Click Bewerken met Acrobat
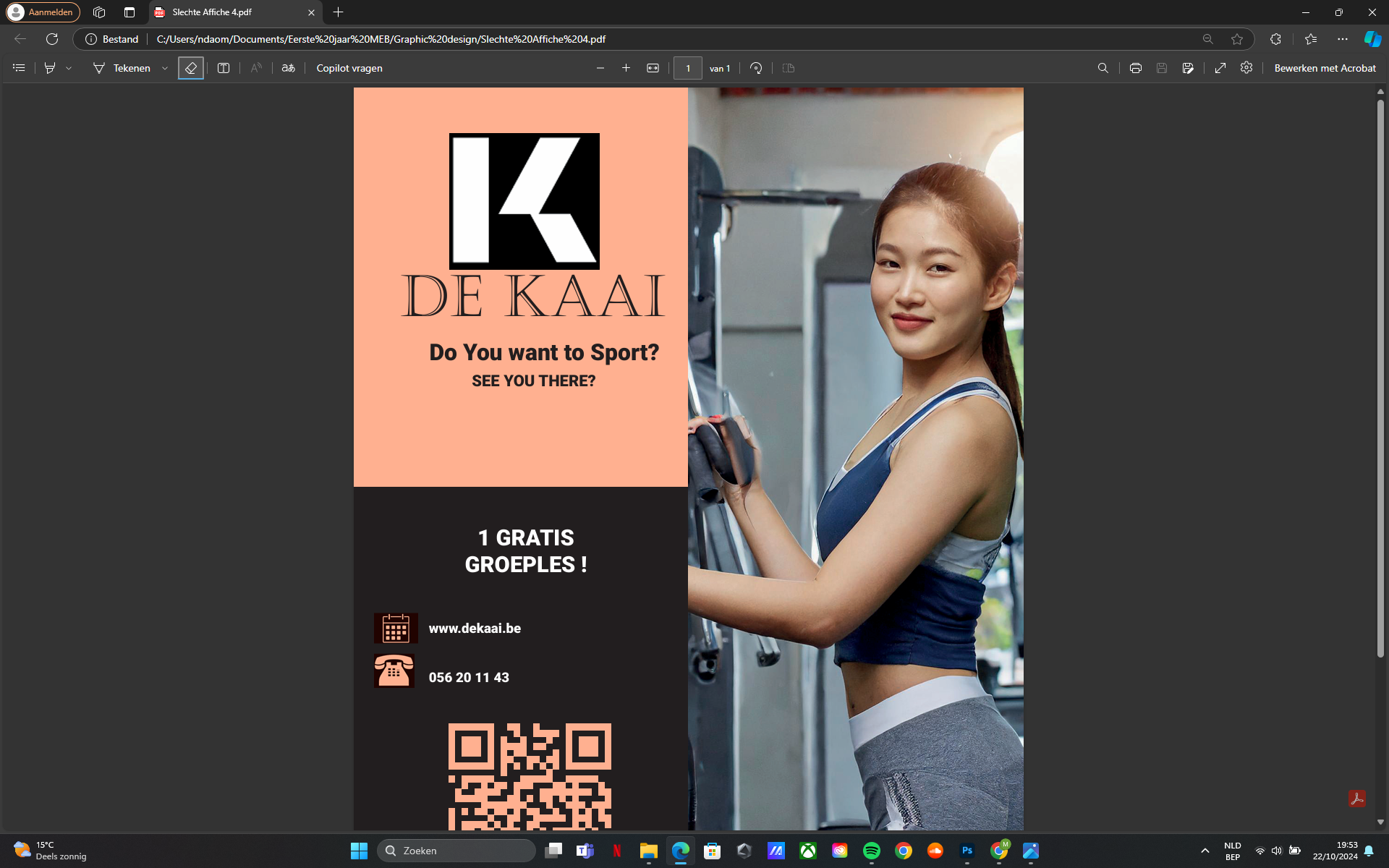This screenshot has width=1389, height=868. pyautogui.click(x=1325, y=67)
